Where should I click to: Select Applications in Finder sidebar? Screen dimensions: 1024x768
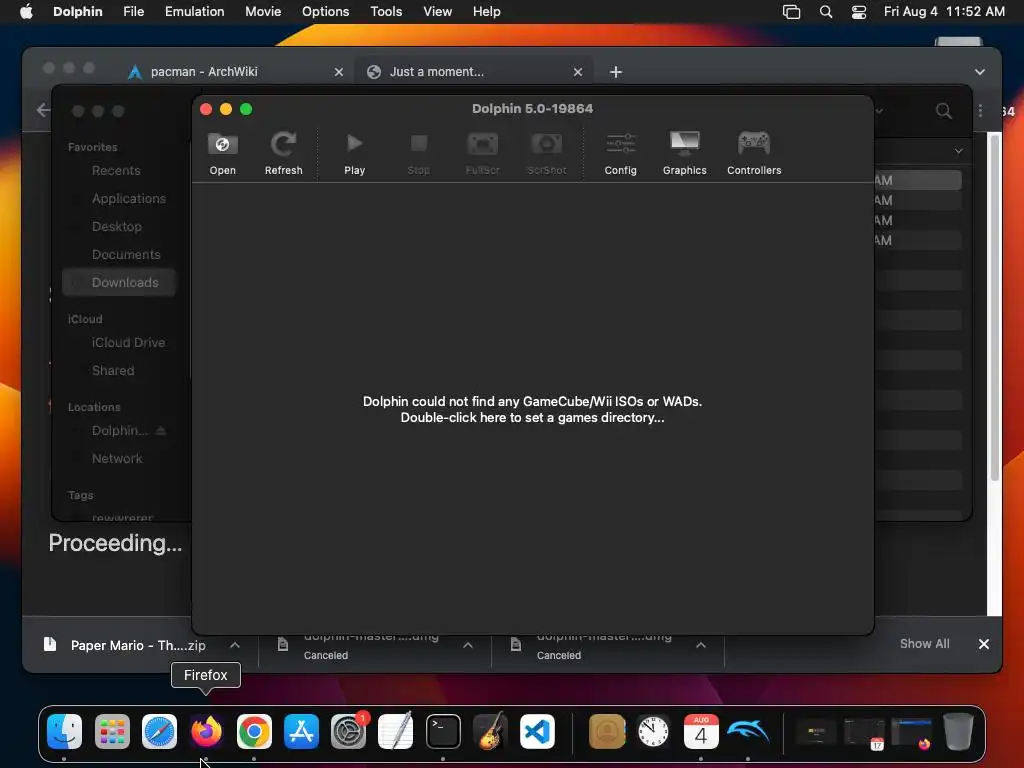click(129, 199)
